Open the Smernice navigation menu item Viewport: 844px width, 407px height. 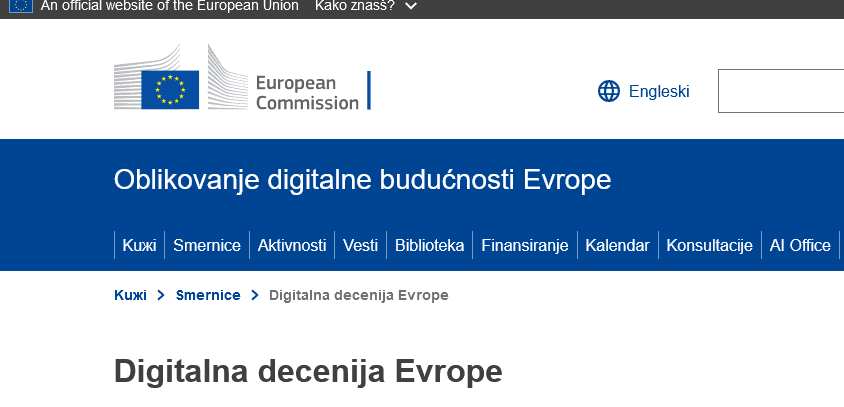pyautogui.click(x=207, y=245)
